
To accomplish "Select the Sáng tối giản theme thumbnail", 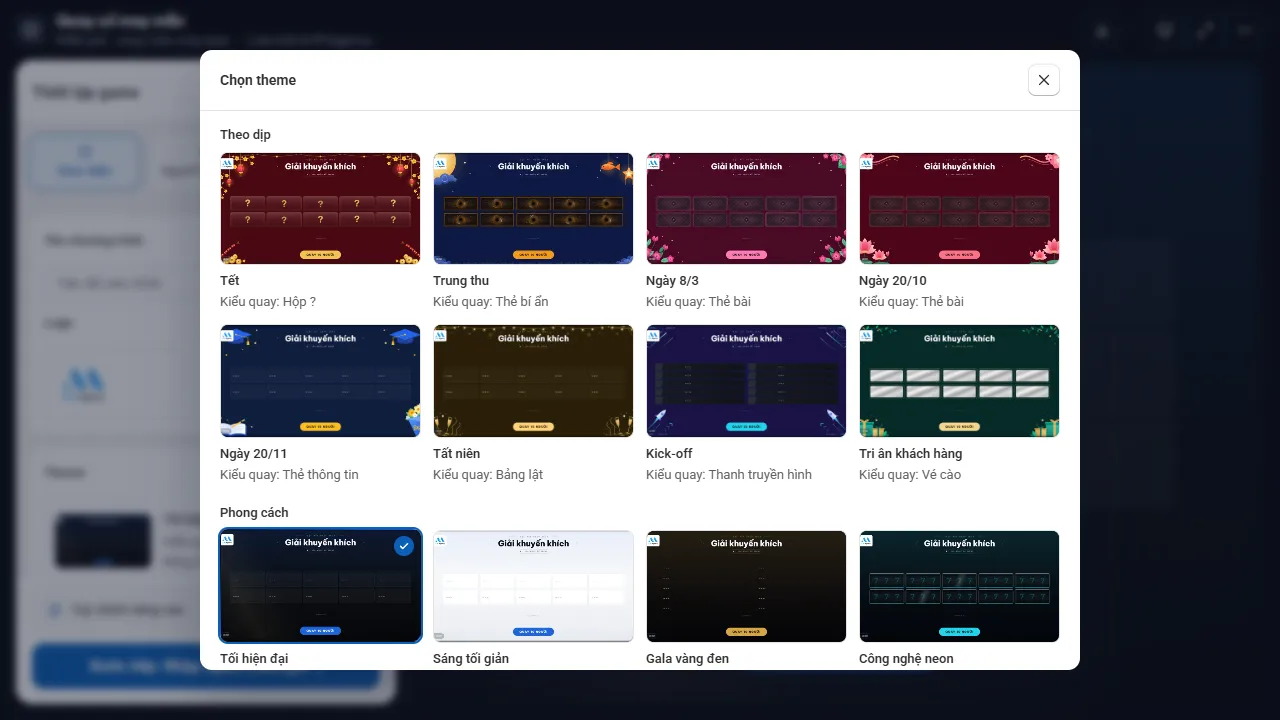I will [x=533, y=586].
